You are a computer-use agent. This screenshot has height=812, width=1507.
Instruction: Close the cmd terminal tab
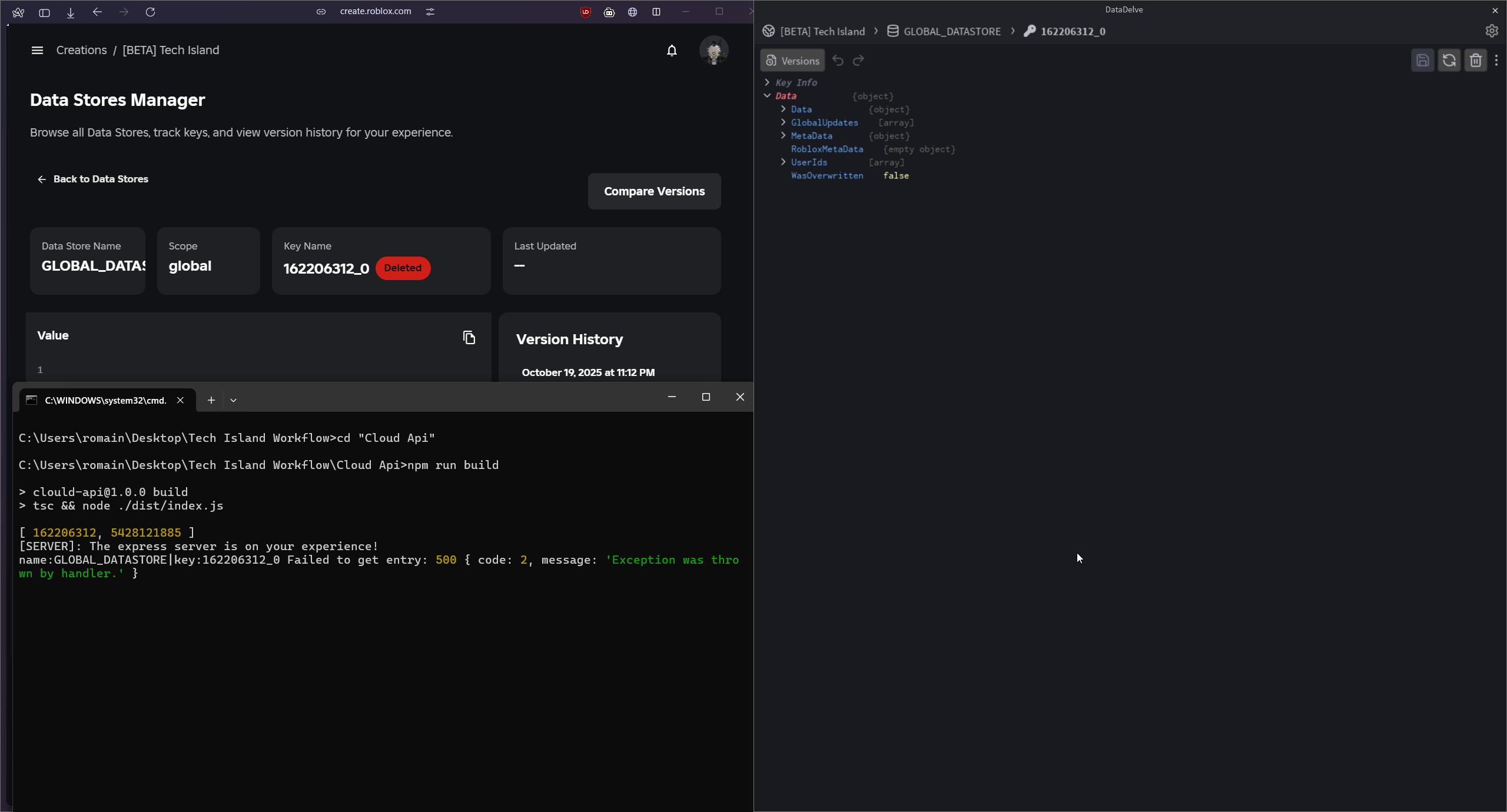click(x=180, y=400)
